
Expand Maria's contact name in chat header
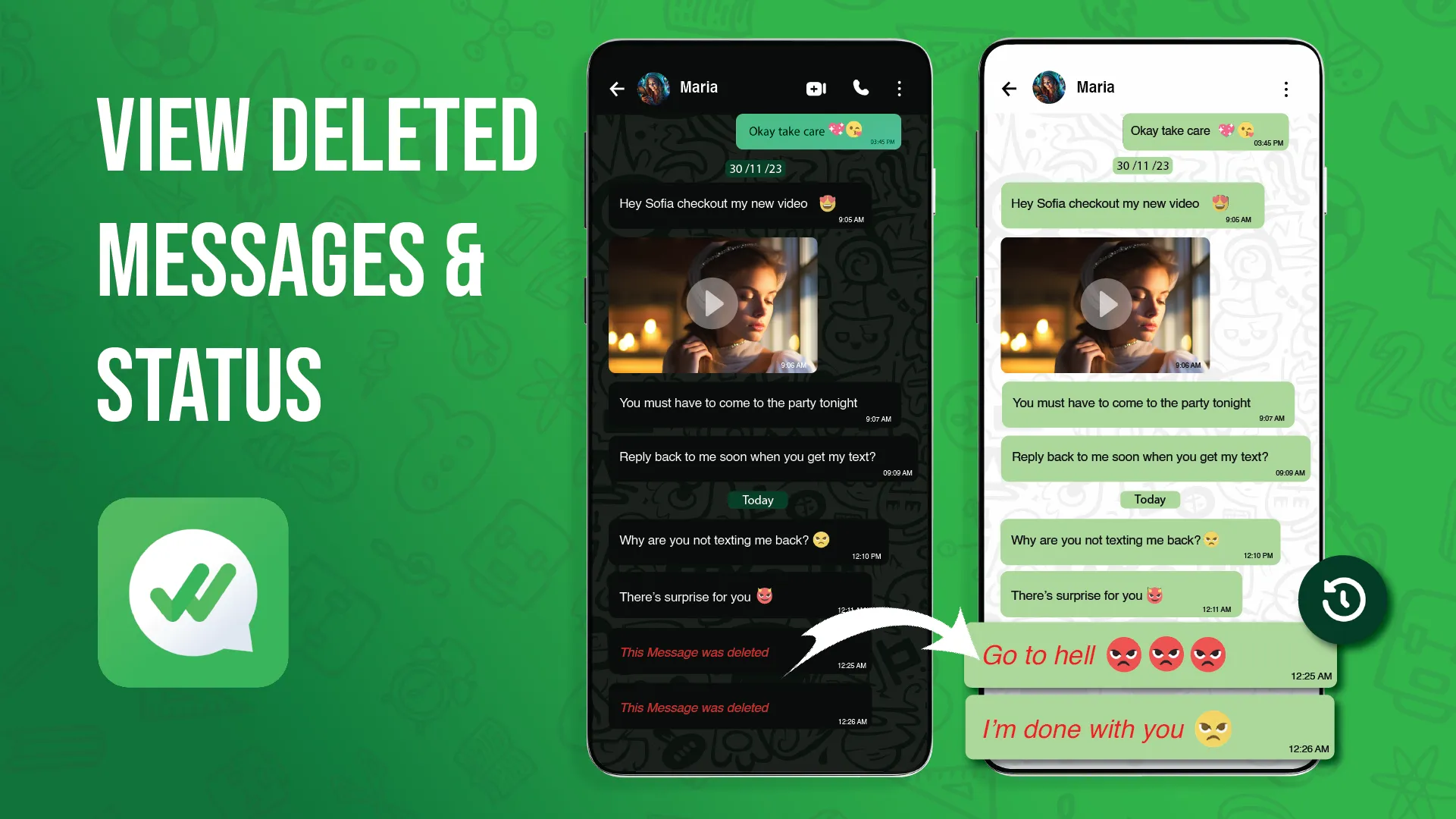[x=699, y=87]
